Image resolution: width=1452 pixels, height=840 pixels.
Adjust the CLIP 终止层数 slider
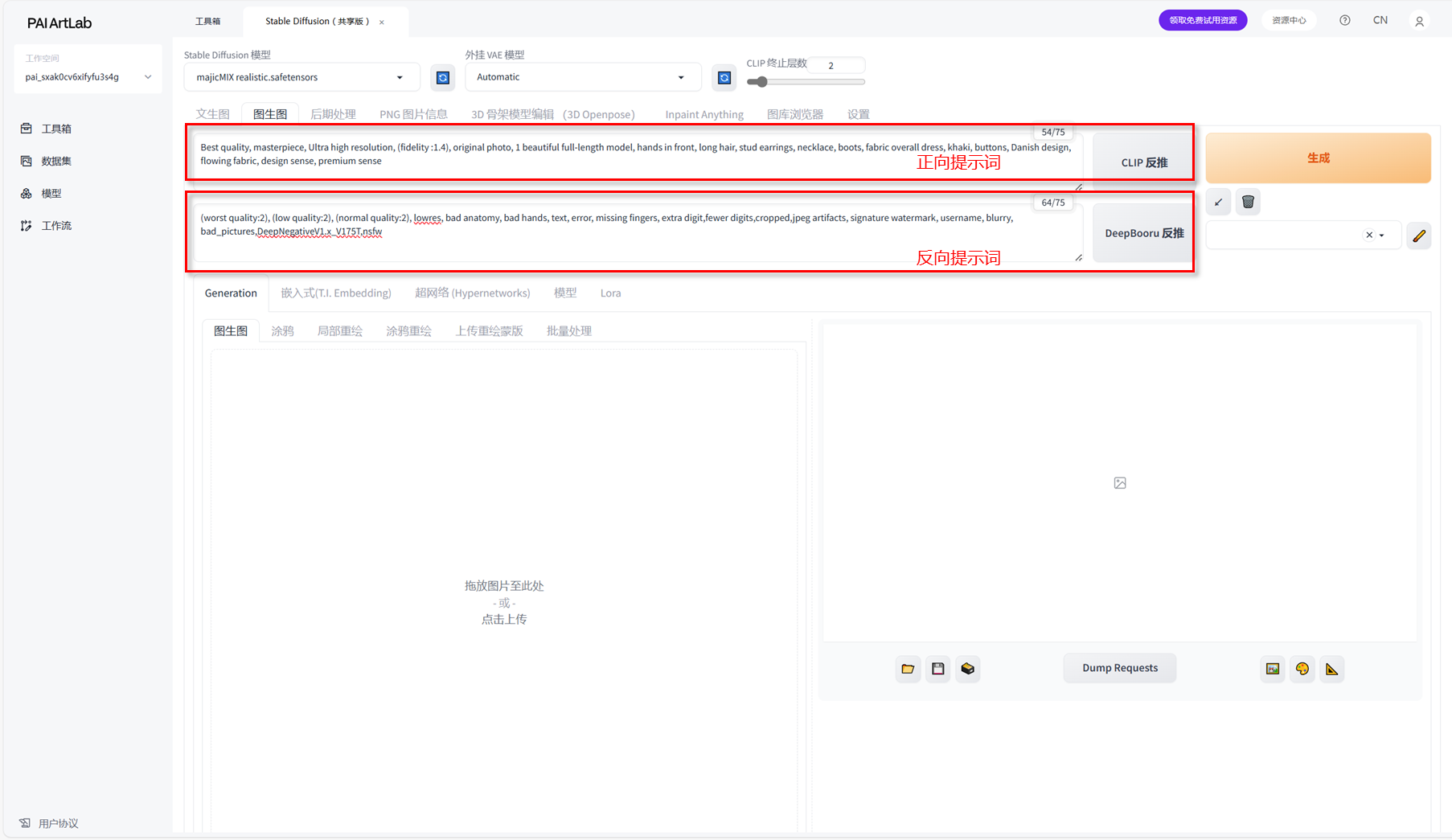pyautogui.click(x=806, y=82)
